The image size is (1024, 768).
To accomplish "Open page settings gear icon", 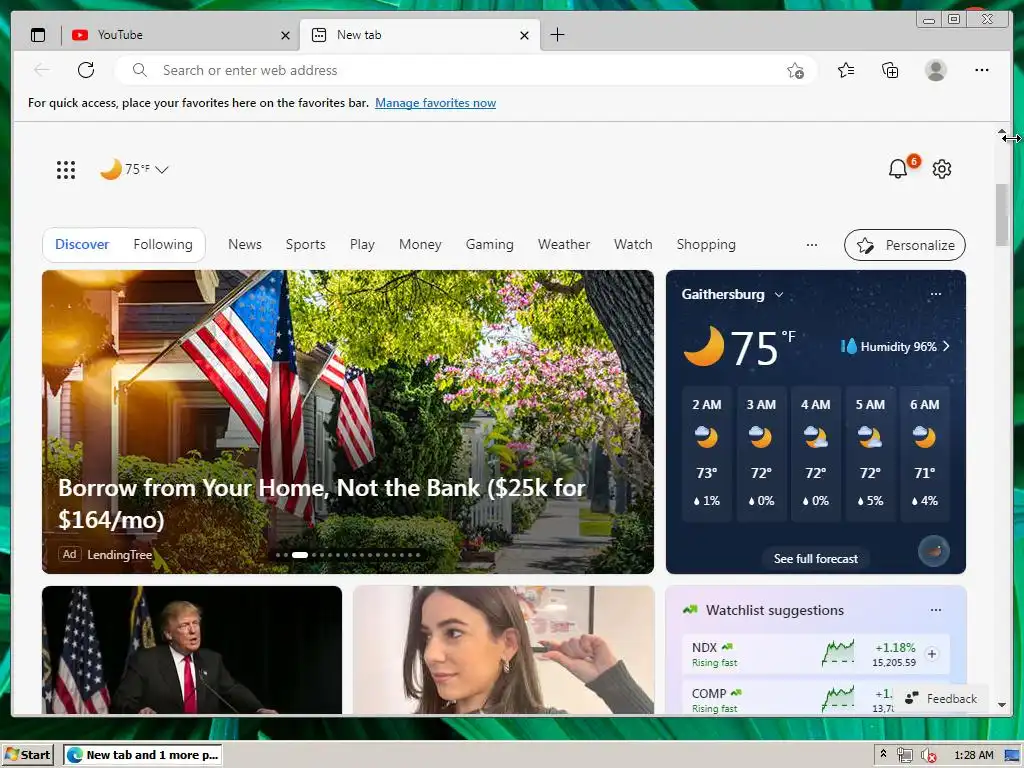I will 942,169.
